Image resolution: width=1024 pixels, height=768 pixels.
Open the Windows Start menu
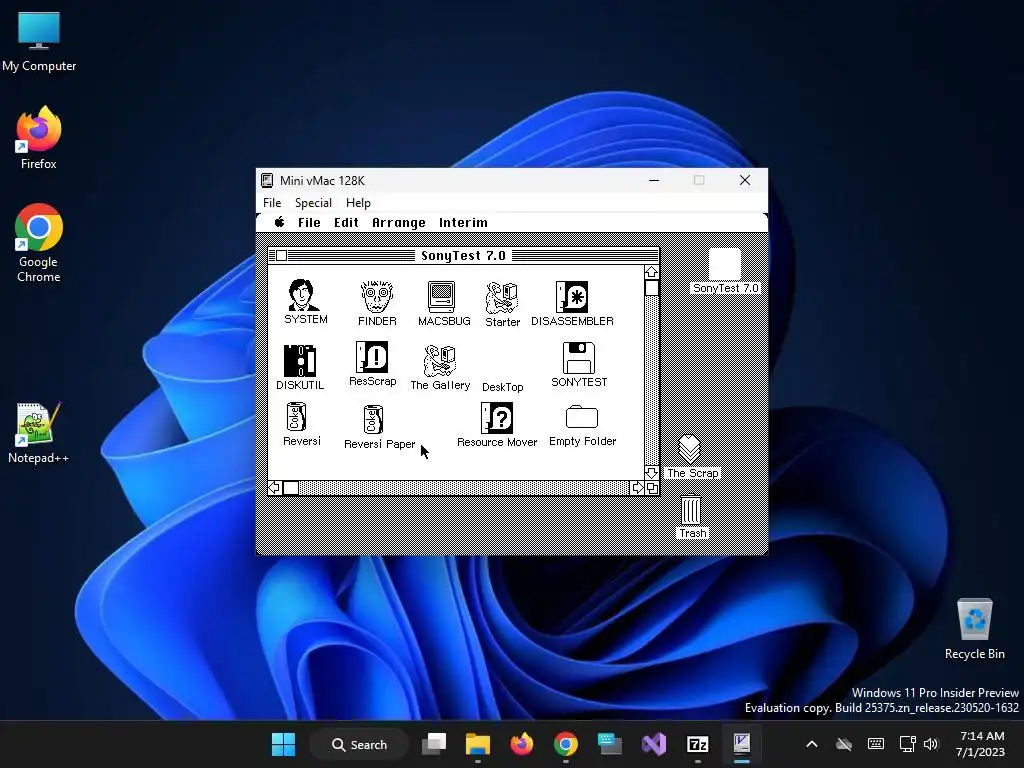[x=283, y=744]
